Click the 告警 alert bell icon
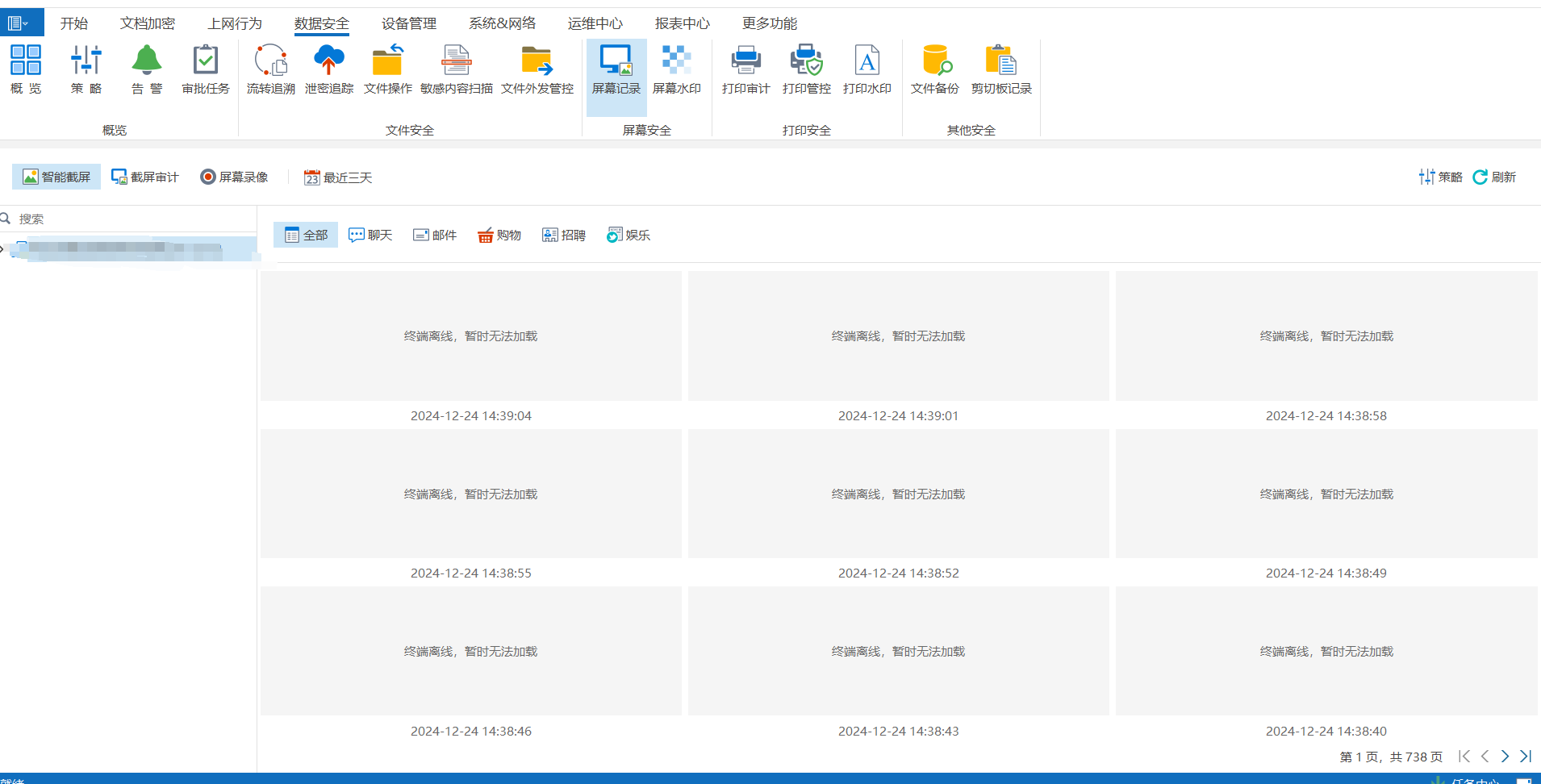The height and width of the screenshot is (784, 1541). [x=147, y=69]
